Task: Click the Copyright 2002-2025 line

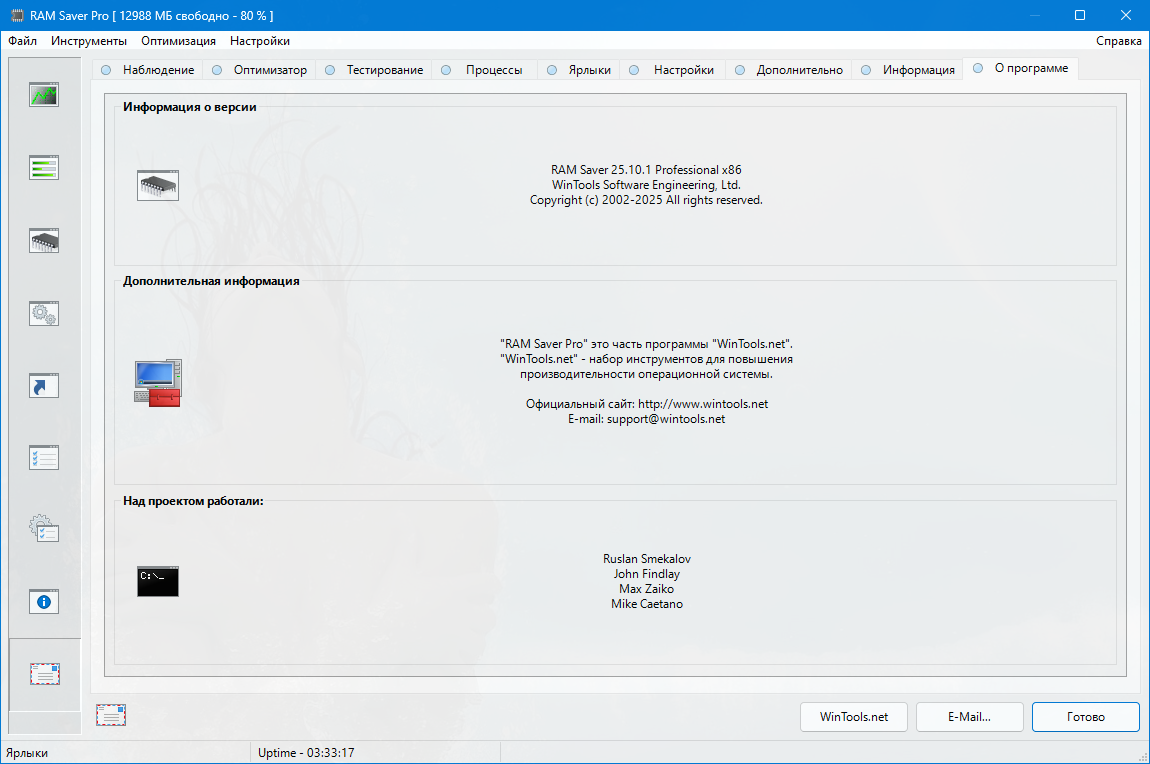Action: tap(646, 200)
